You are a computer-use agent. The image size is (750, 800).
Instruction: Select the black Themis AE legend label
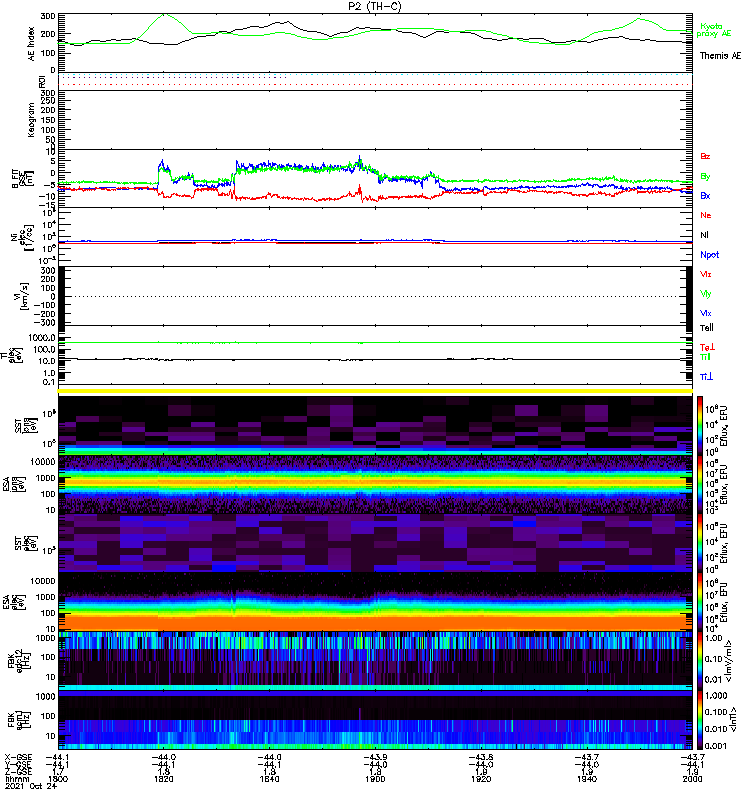coord(720,56)
